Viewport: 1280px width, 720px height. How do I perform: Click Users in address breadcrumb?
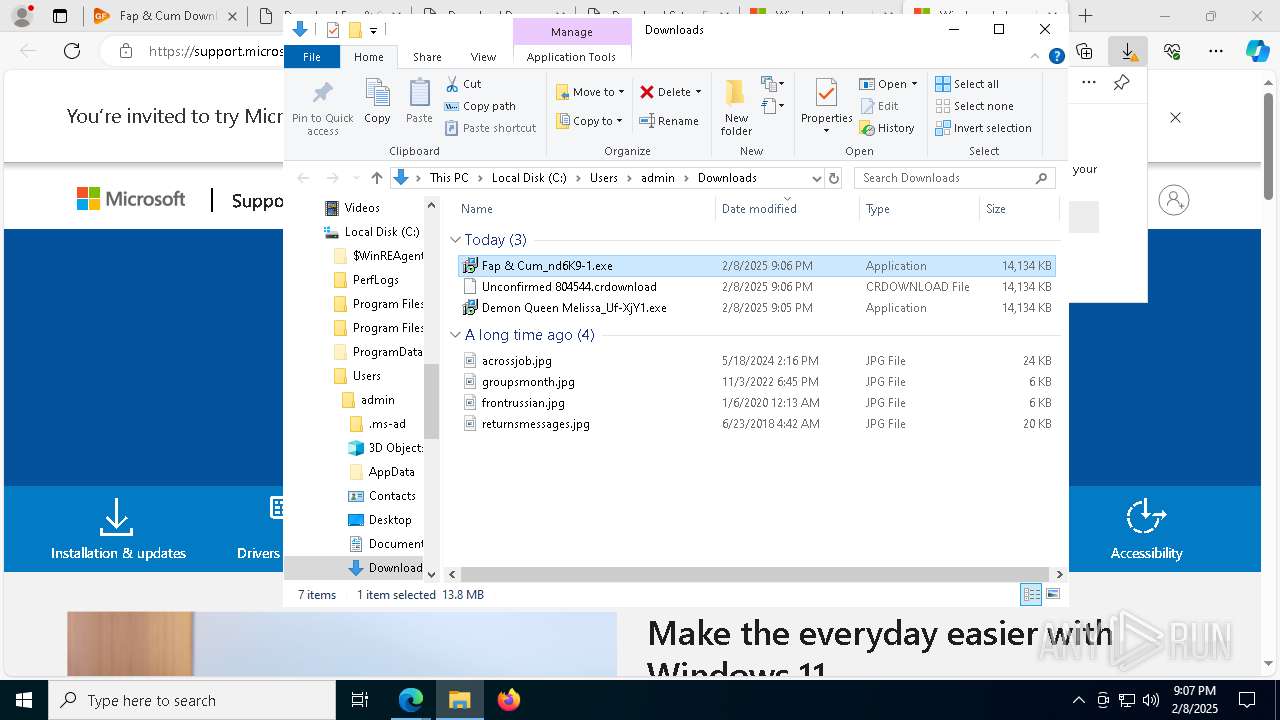603,178
